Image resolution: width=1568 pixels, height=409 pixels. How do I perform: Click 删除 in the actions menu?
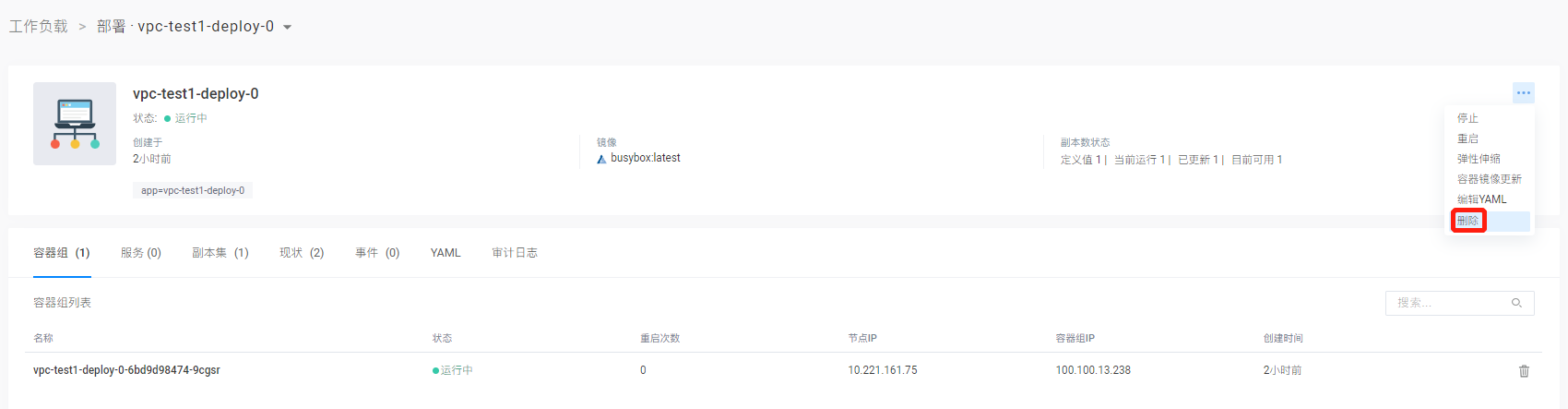point(1468,221)
